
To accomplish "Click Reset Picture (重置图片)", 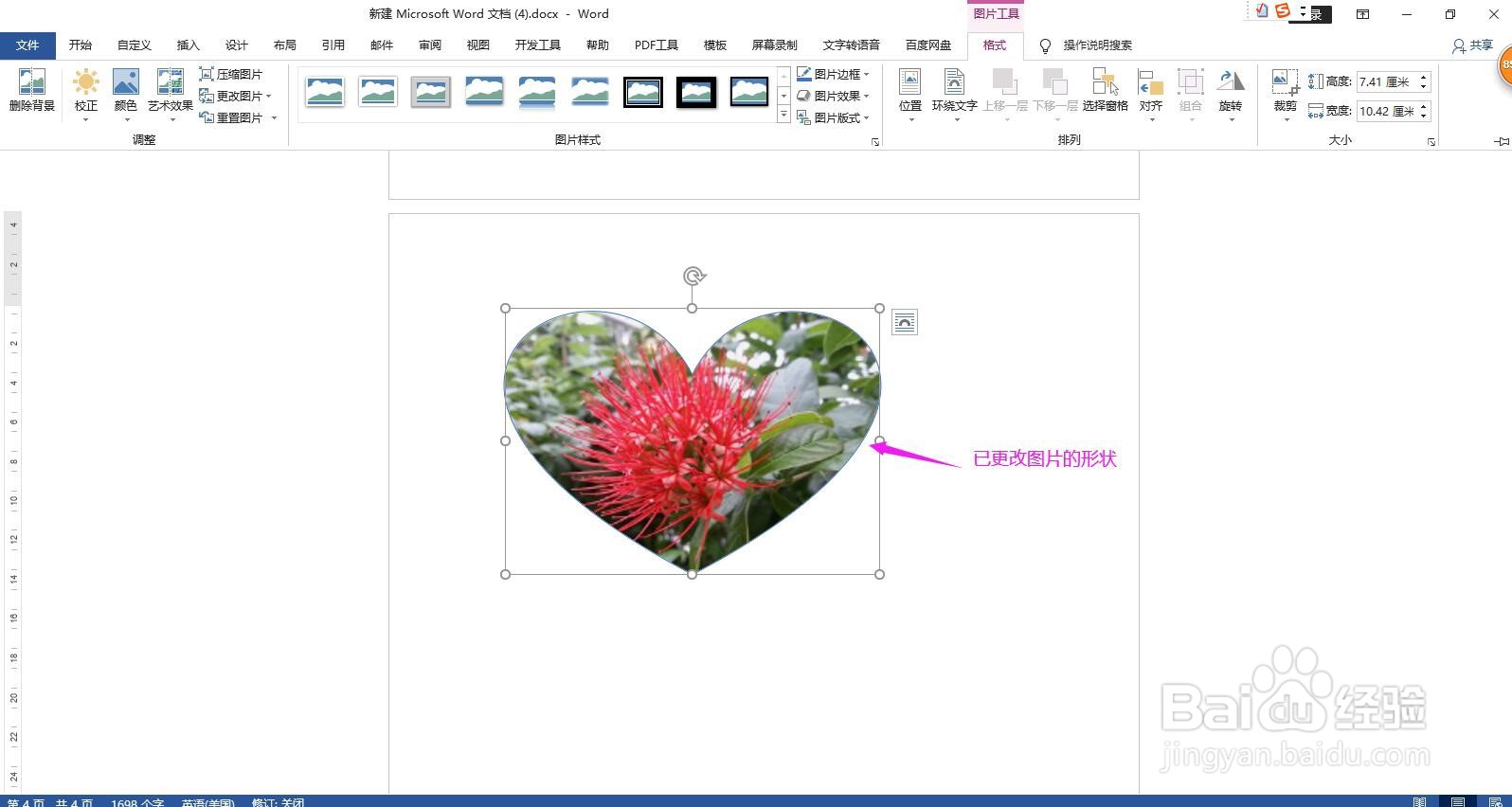I will tap(230, 117).
